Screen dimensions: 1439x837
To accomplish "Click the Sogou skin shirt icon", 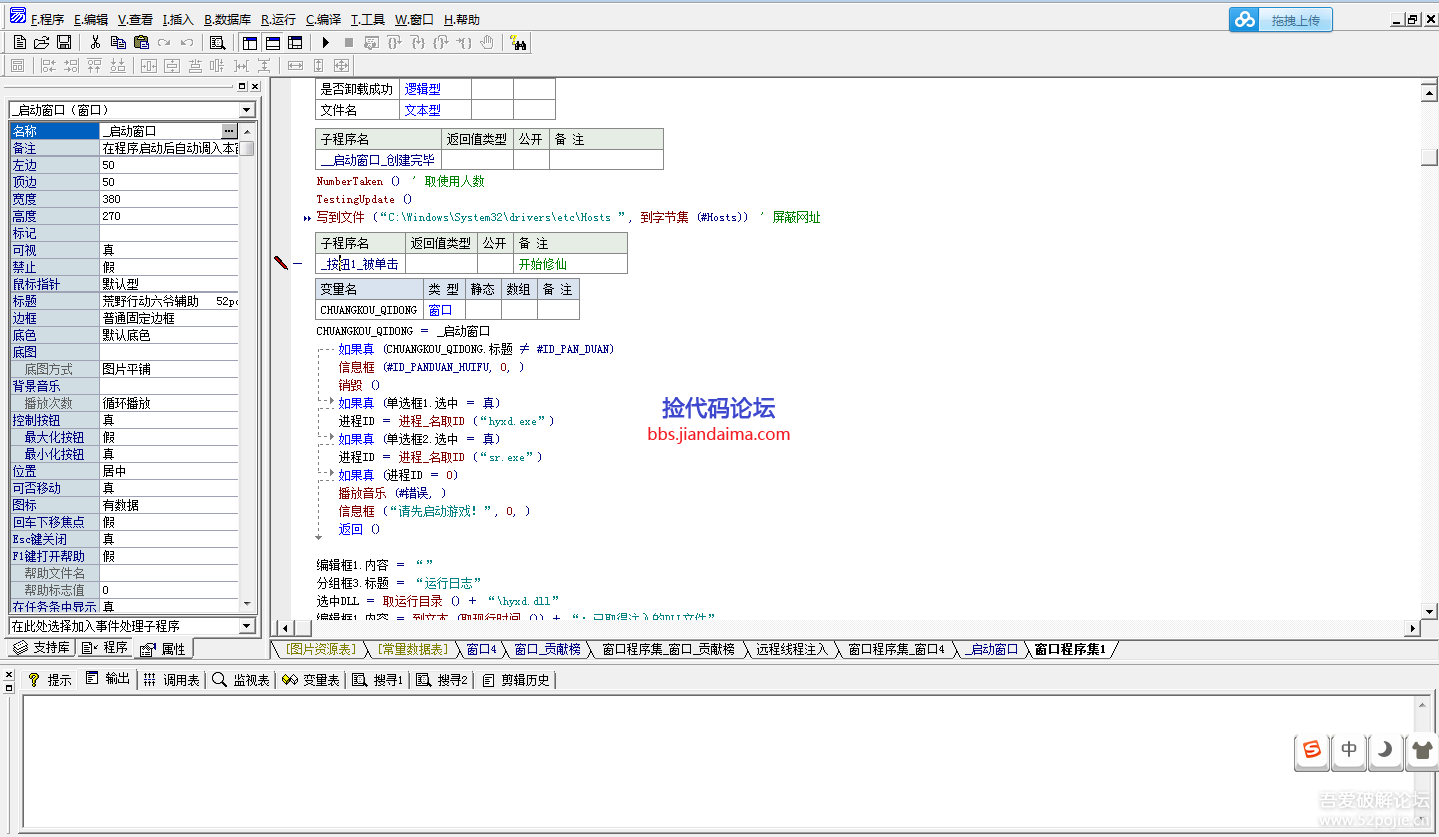I will (1422, 750).
